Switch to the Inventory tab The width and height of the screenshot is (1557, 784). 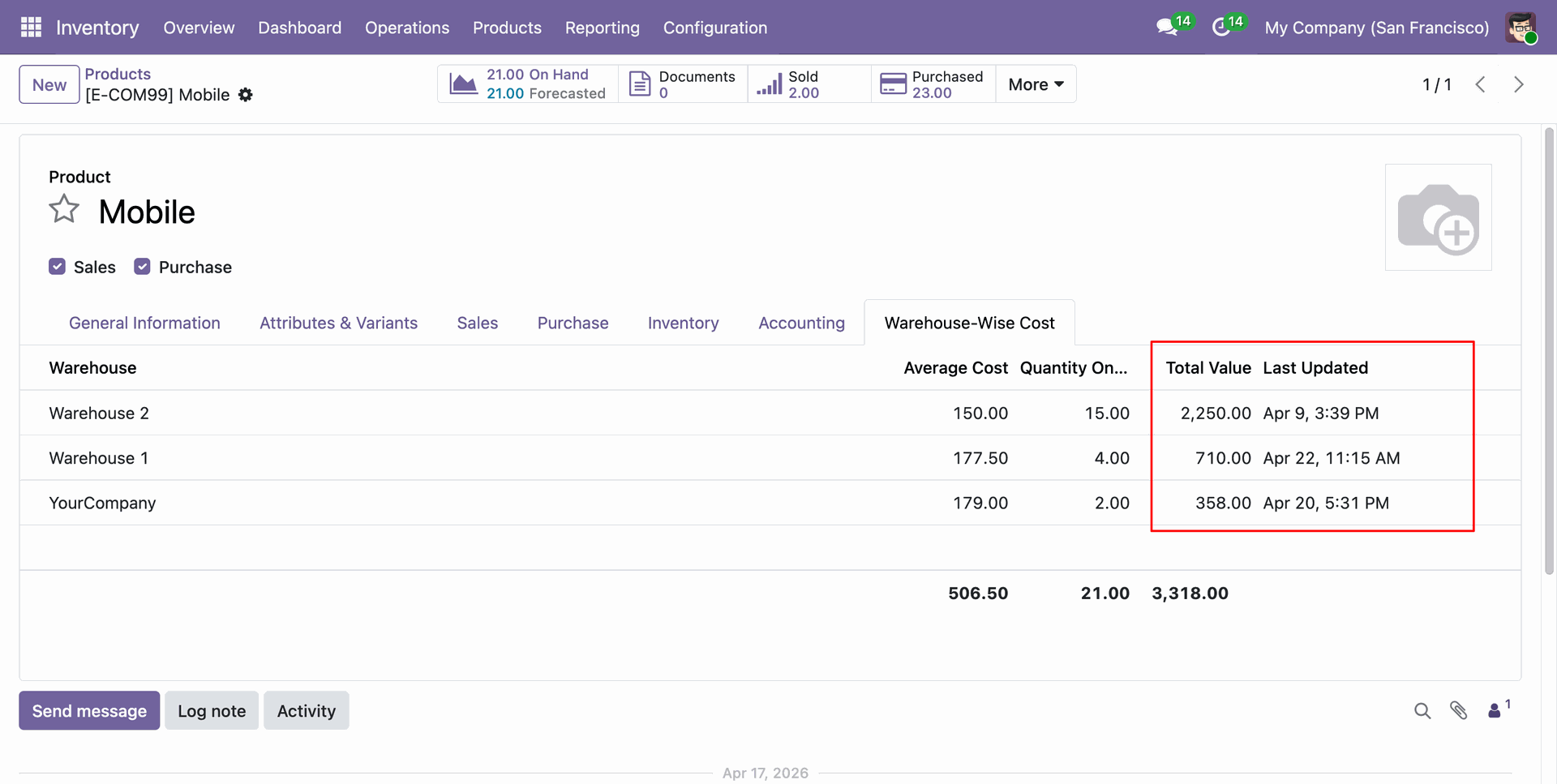(683, 323)
